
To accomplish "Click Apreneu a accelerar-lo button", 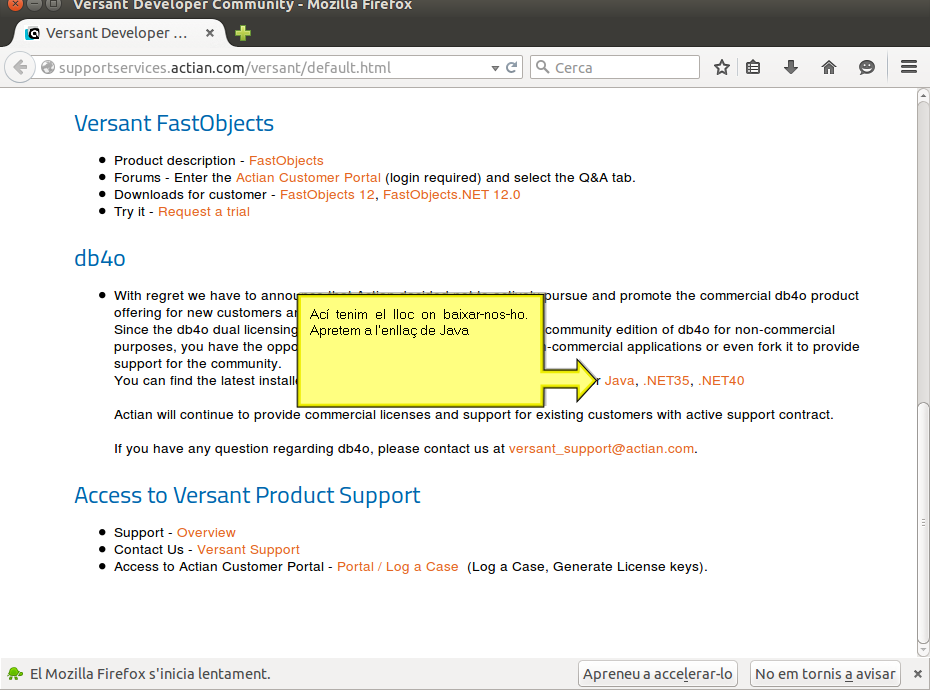I will (x=657, y=674).
